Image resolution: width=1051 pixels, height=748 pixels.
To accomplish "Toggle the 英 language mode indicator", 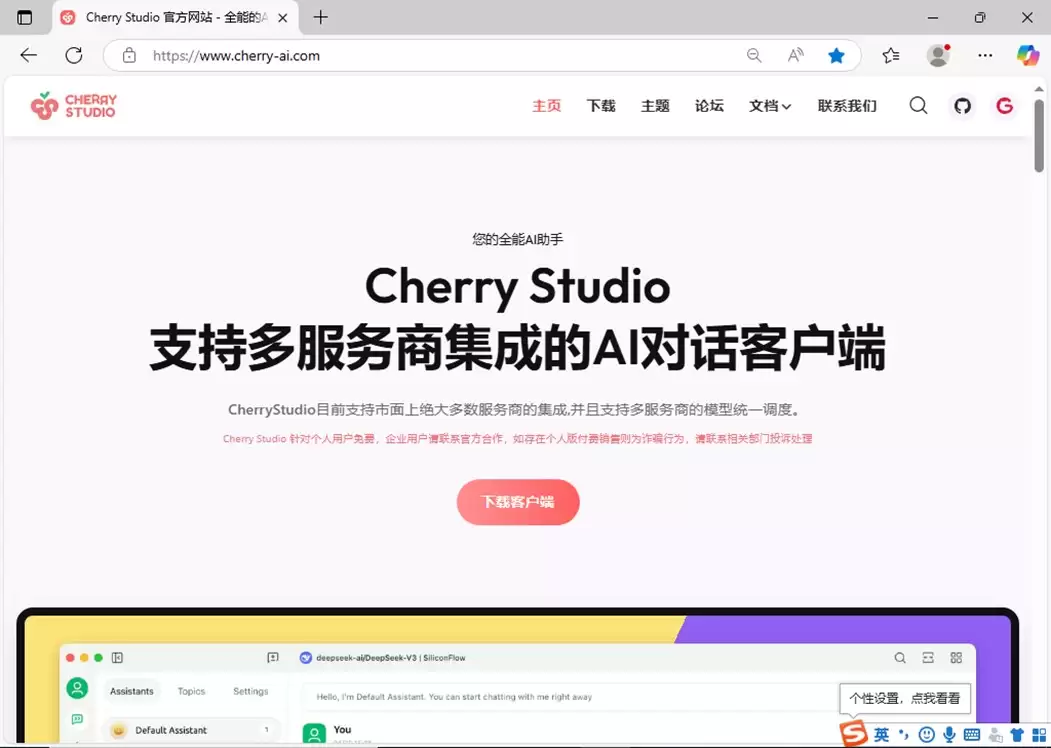I will (x=881, y=735).
